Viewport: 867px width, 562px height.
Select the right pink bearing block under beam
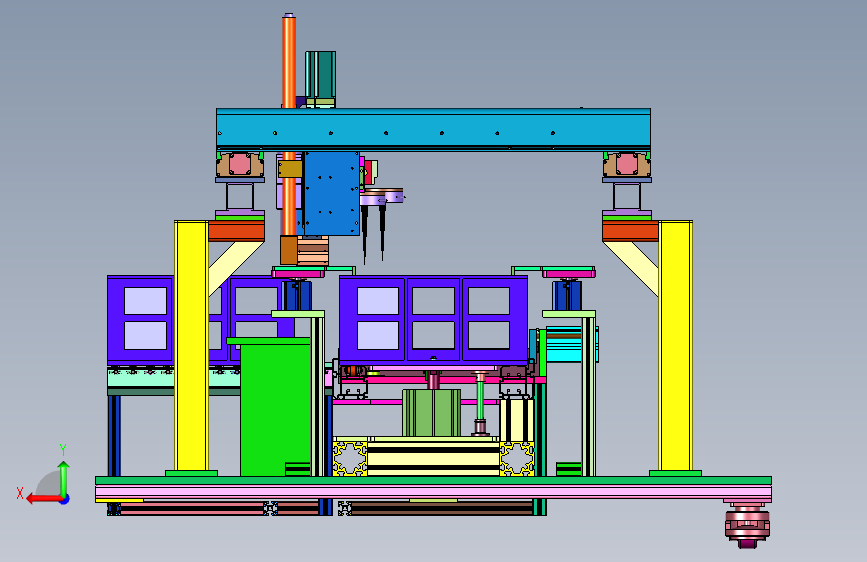click(626, 164)
